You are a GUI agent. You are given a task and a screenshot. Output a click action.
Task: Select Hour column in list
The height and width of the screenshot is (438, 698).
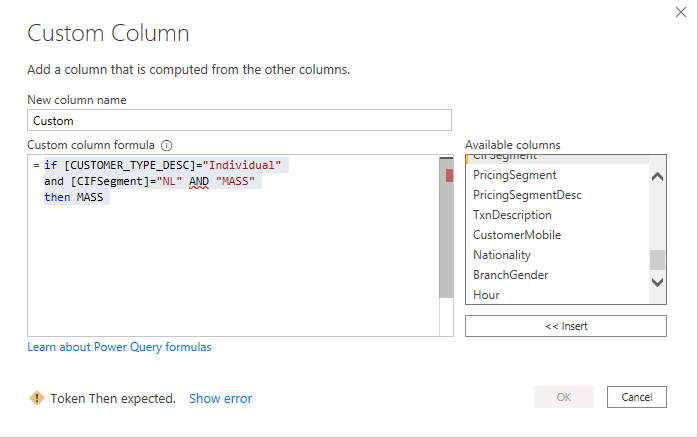point(486,295)
